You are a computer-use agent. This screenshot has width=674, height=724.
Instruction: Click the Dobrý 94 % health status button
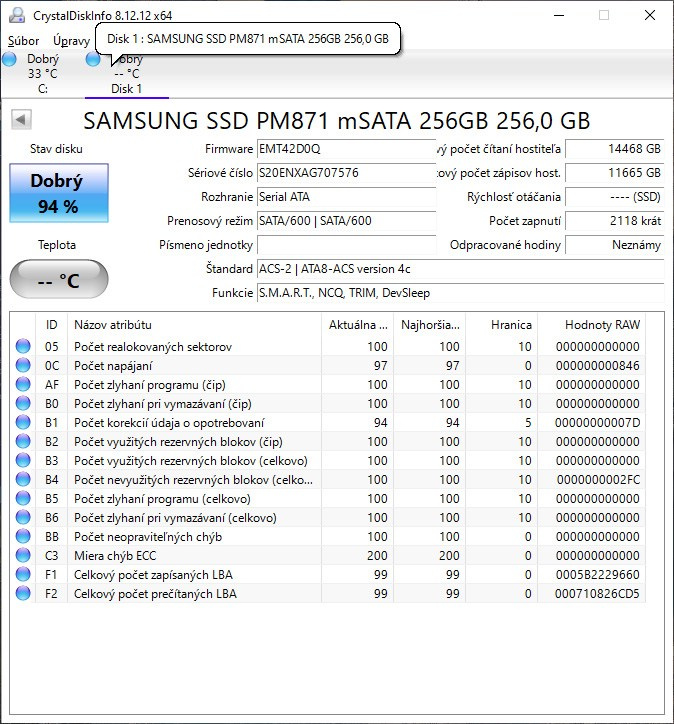[59, 193]
